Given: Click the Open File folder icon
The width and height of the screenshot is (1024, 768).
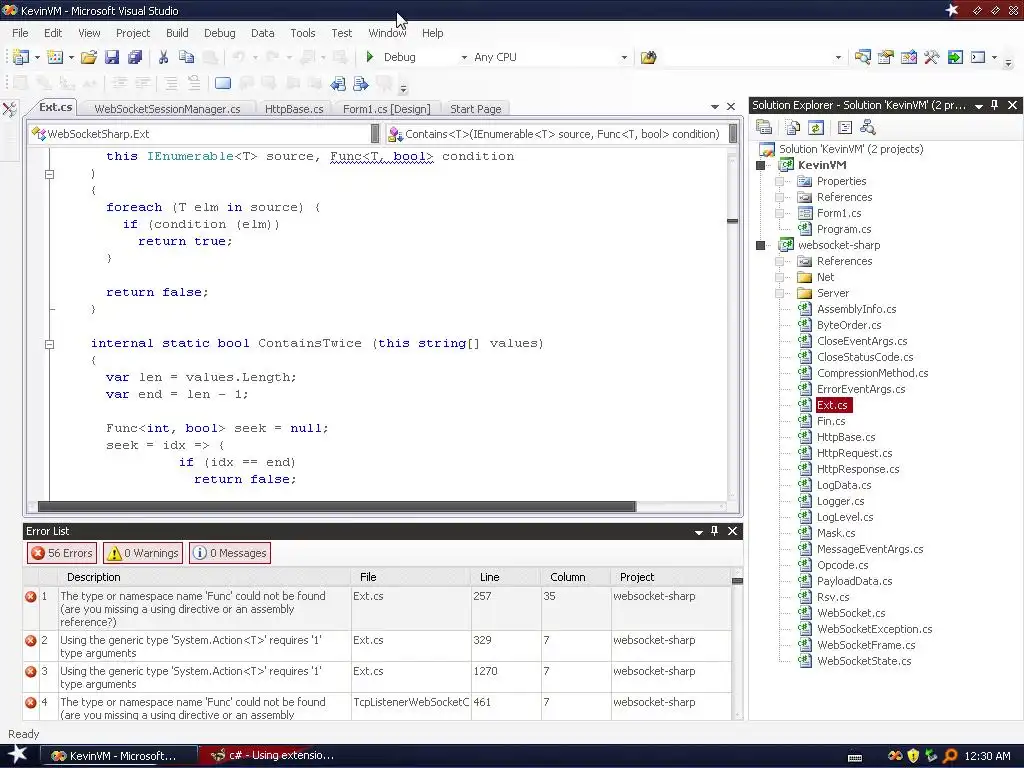Looking at the screenshot, I should tap(89, 57).
